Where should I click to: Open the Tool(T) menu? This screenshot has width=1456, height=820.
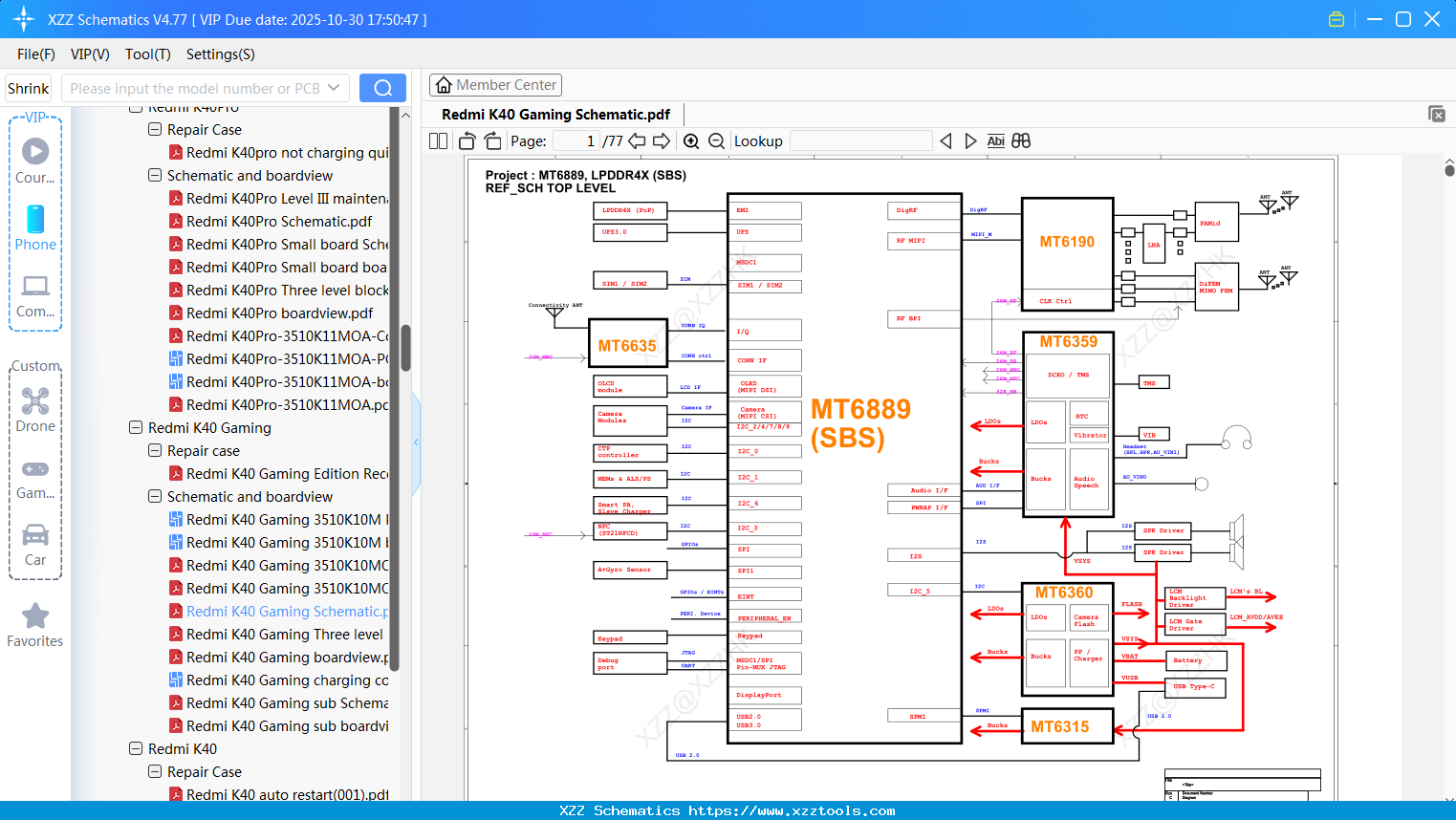(x=146, y=54)
